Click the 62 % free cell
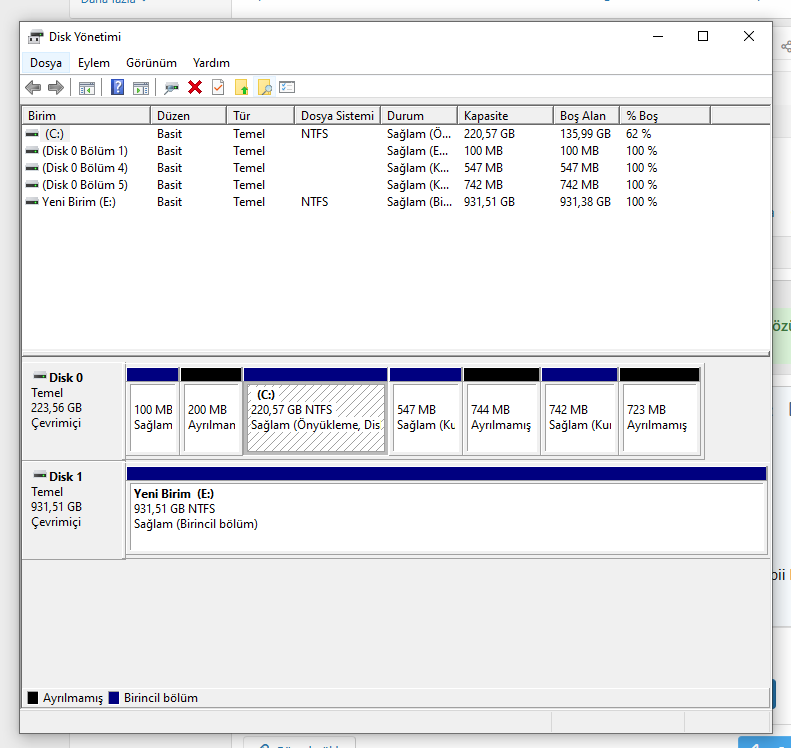 tap(639, 134)
